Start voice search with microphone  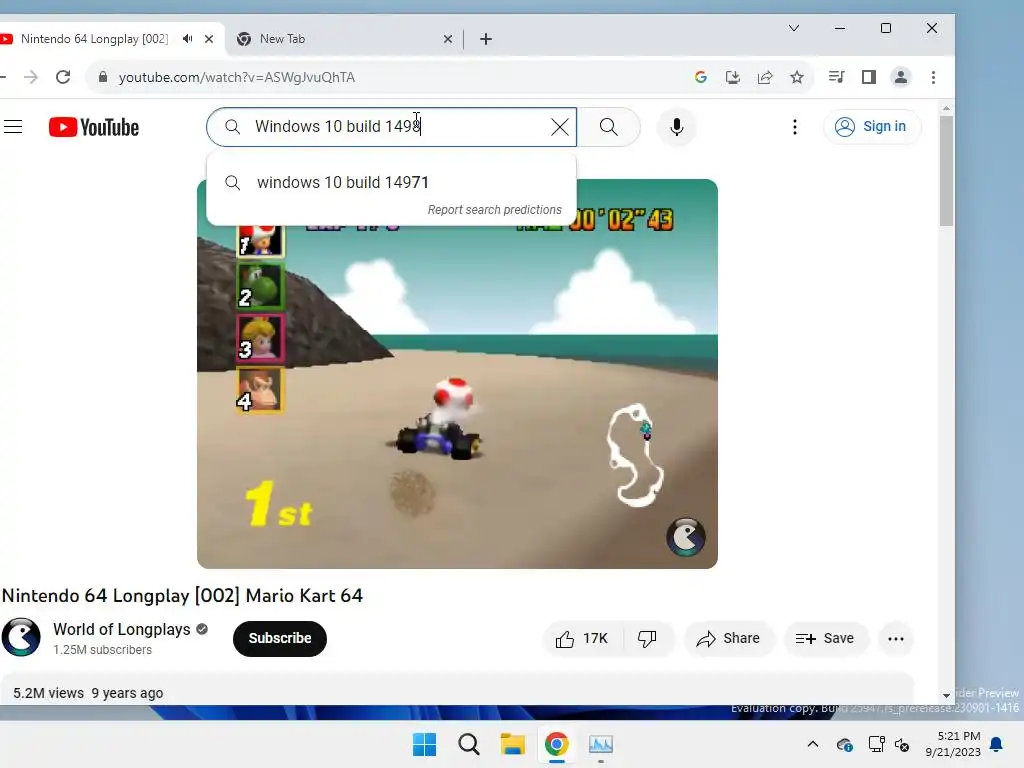[677, 127]
